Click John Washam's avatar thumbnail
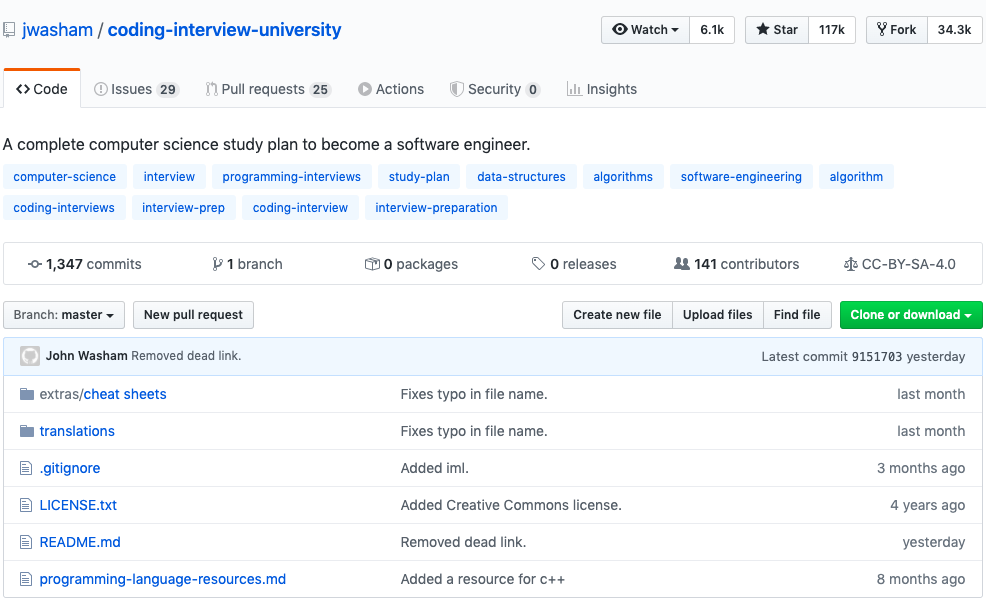Viewport: 986px width, 598px height. (30, 356)
